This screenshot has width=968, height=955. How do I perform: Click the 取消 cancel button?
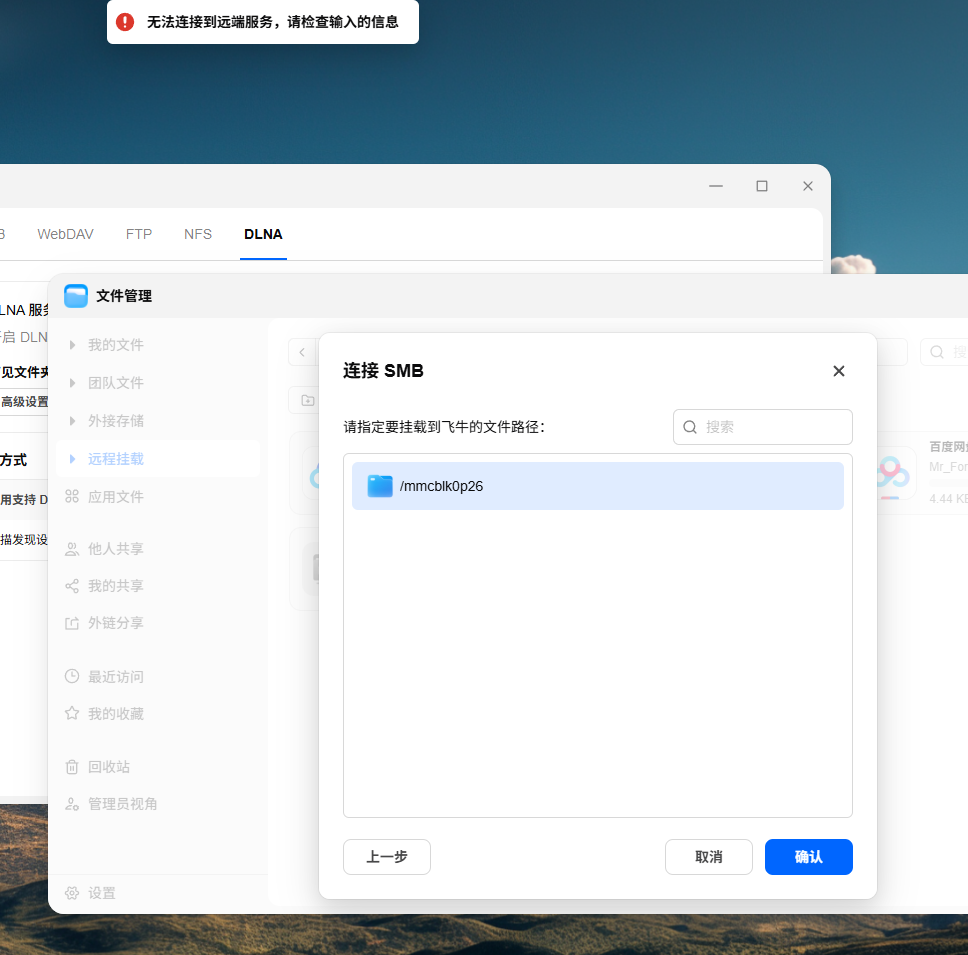click(708, 856)
